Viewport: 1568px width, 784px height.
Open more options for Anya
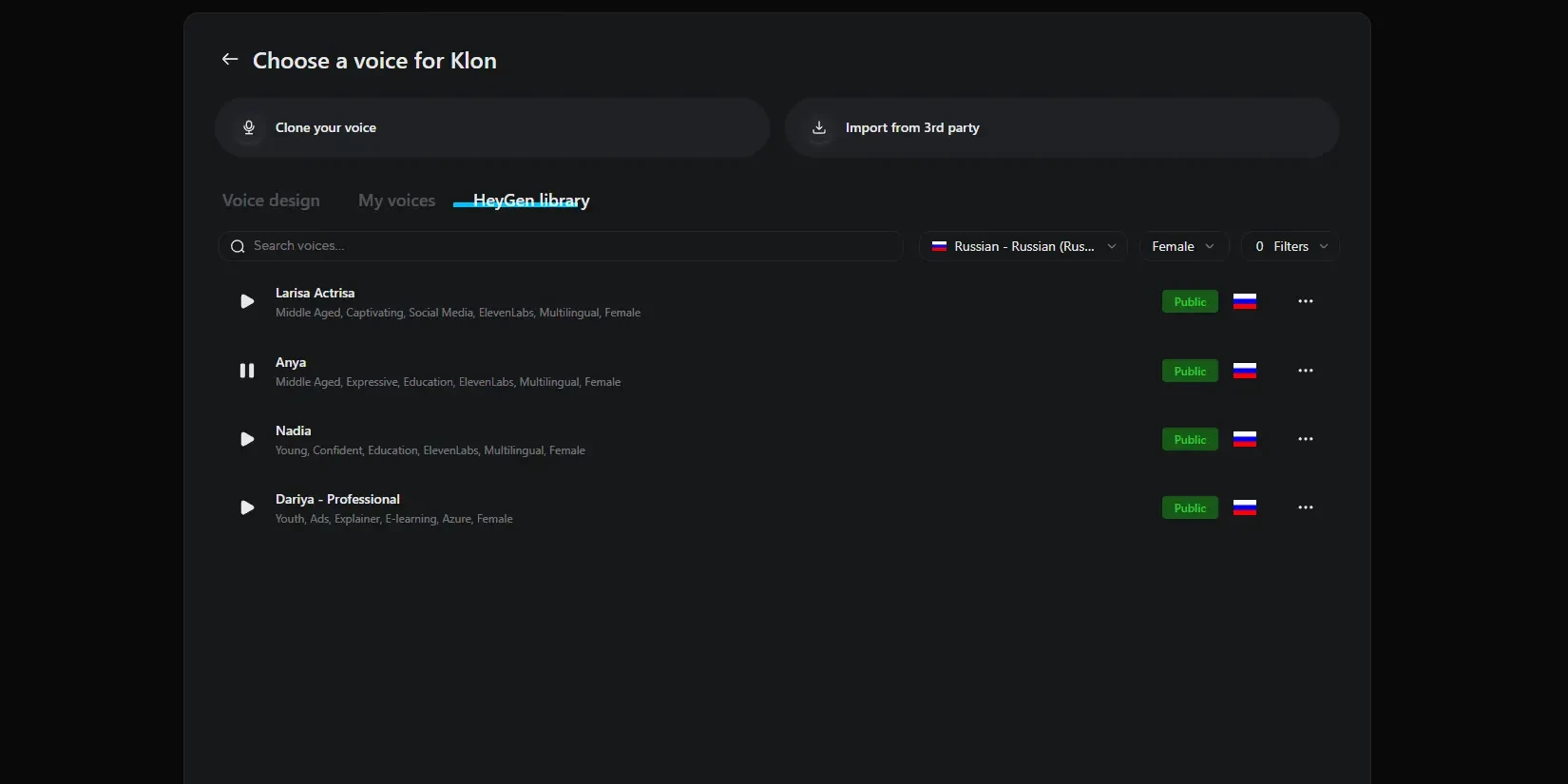(x=1306, y=371)
